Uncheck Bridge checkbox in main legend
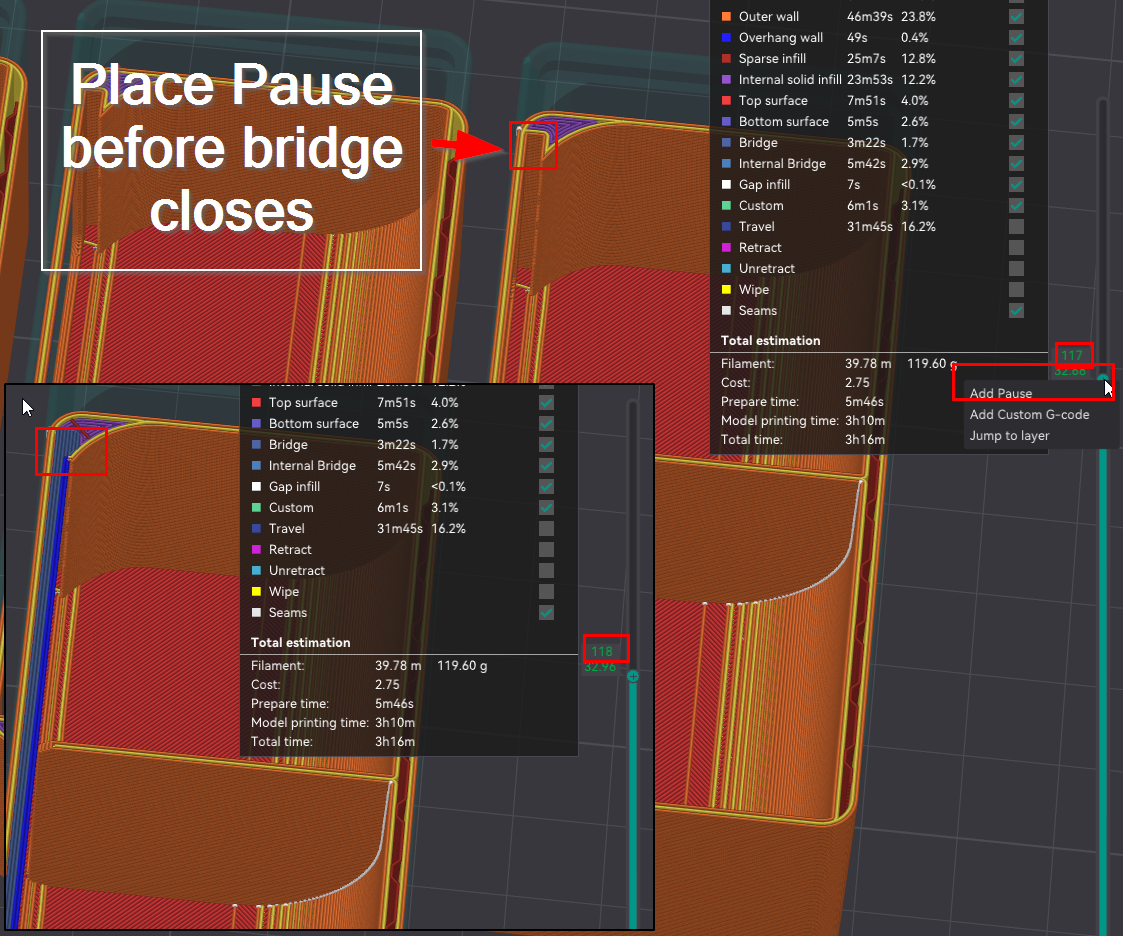The width and height of the screenshot is (1123, 936). (1016, 143)
